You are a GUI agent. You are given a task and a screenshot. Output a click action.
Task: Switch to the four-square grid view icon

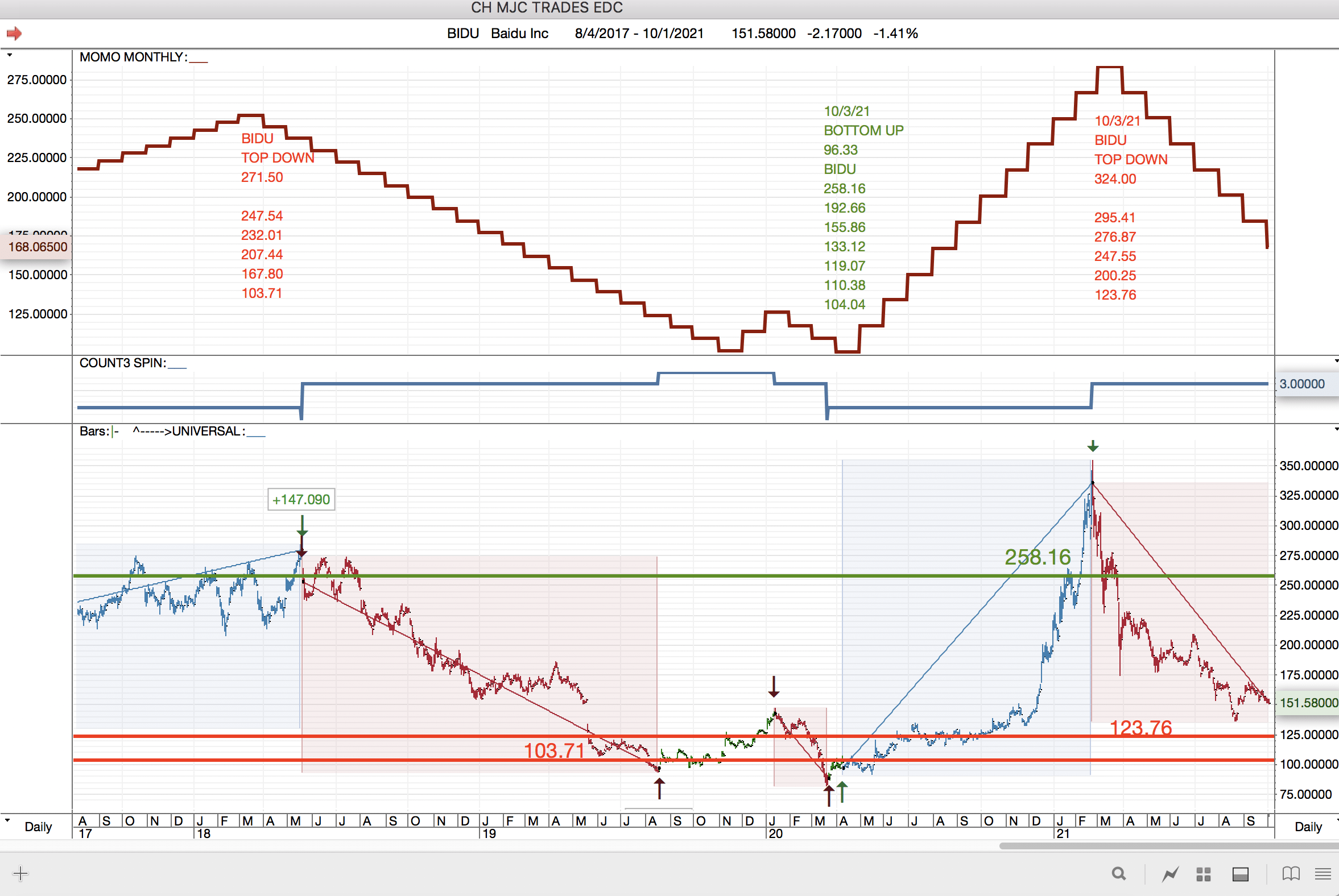click(1204, 874)
